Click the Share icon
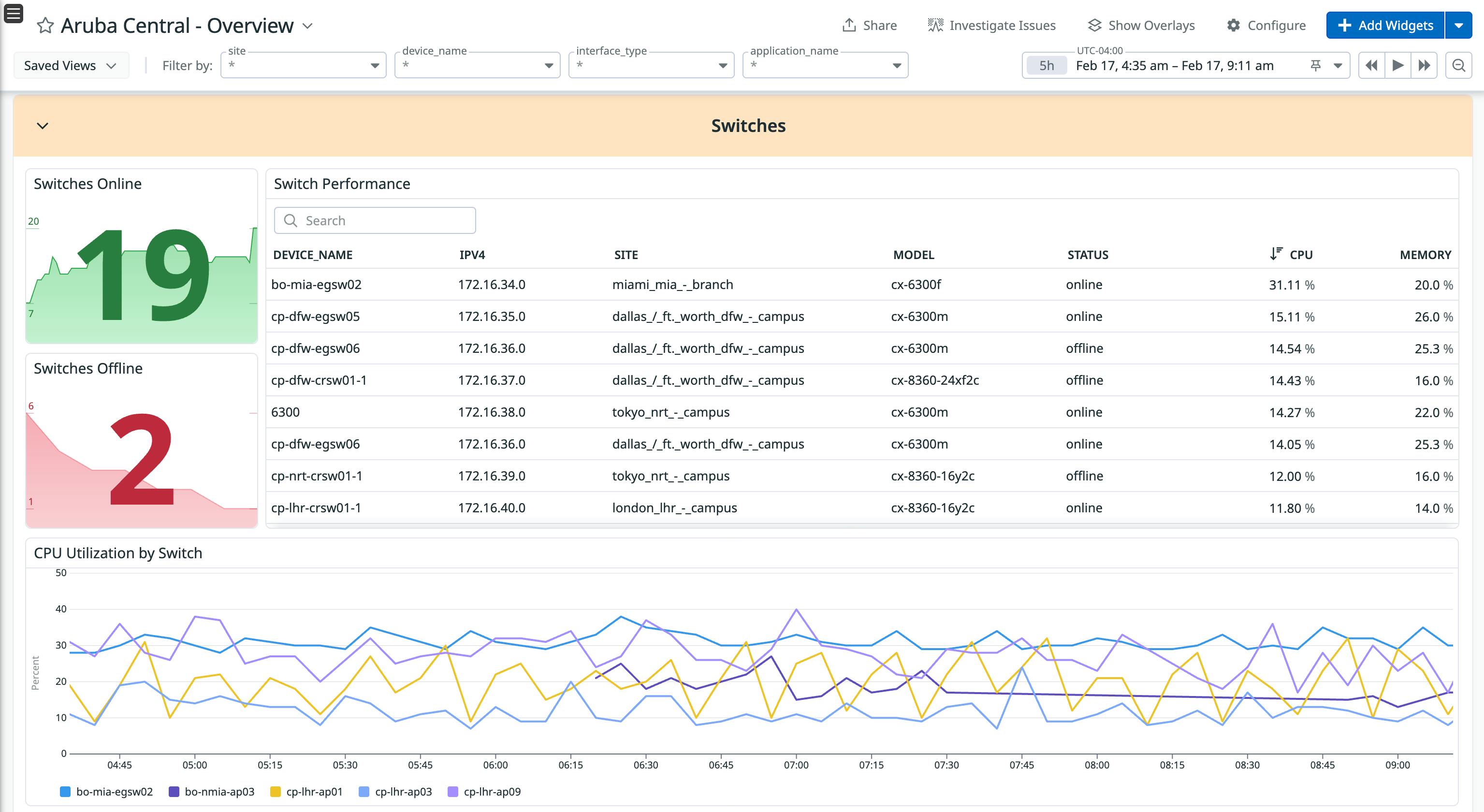1484x812 pixels. pos(851,25)
